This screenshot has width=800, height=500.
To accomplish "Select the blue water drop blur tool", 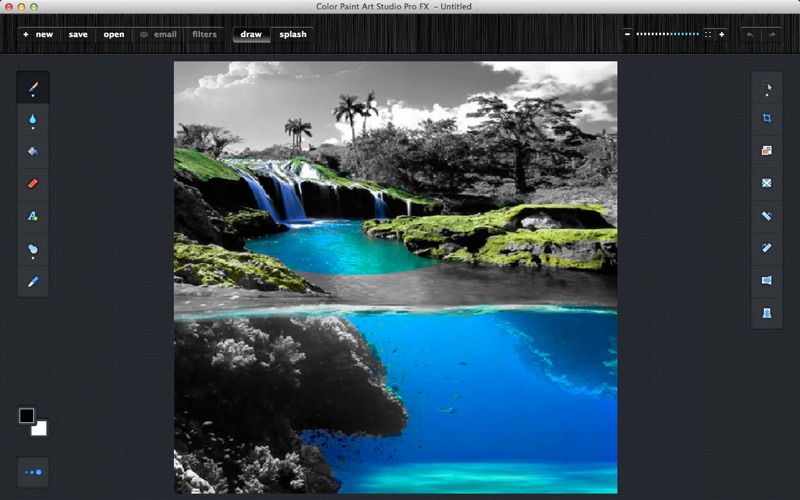I will pyautogui.click(x=33, y=119).
